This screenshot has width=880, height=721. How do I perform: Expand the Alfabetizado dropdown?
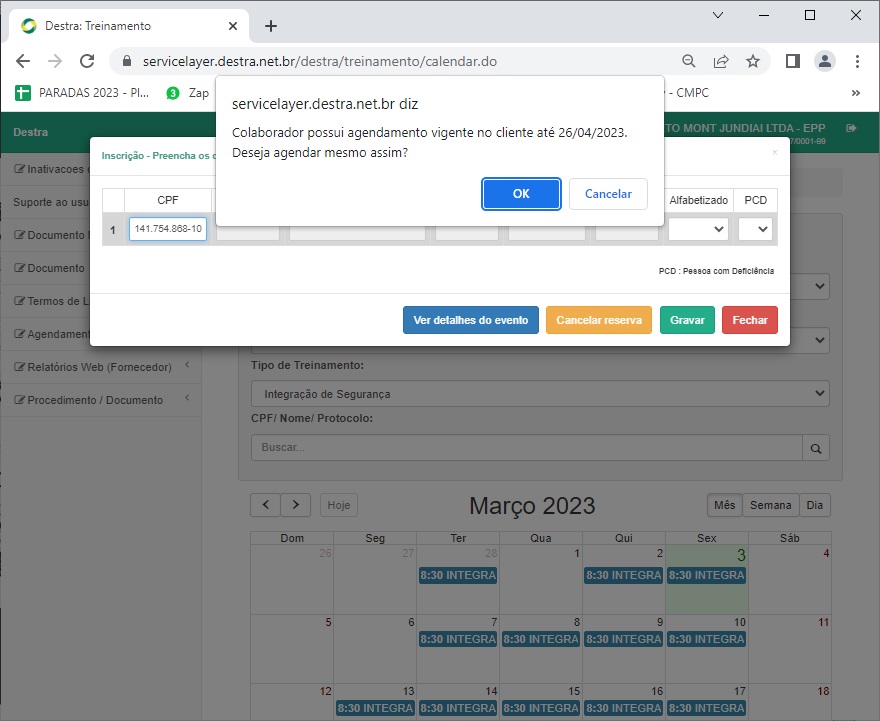699,229
